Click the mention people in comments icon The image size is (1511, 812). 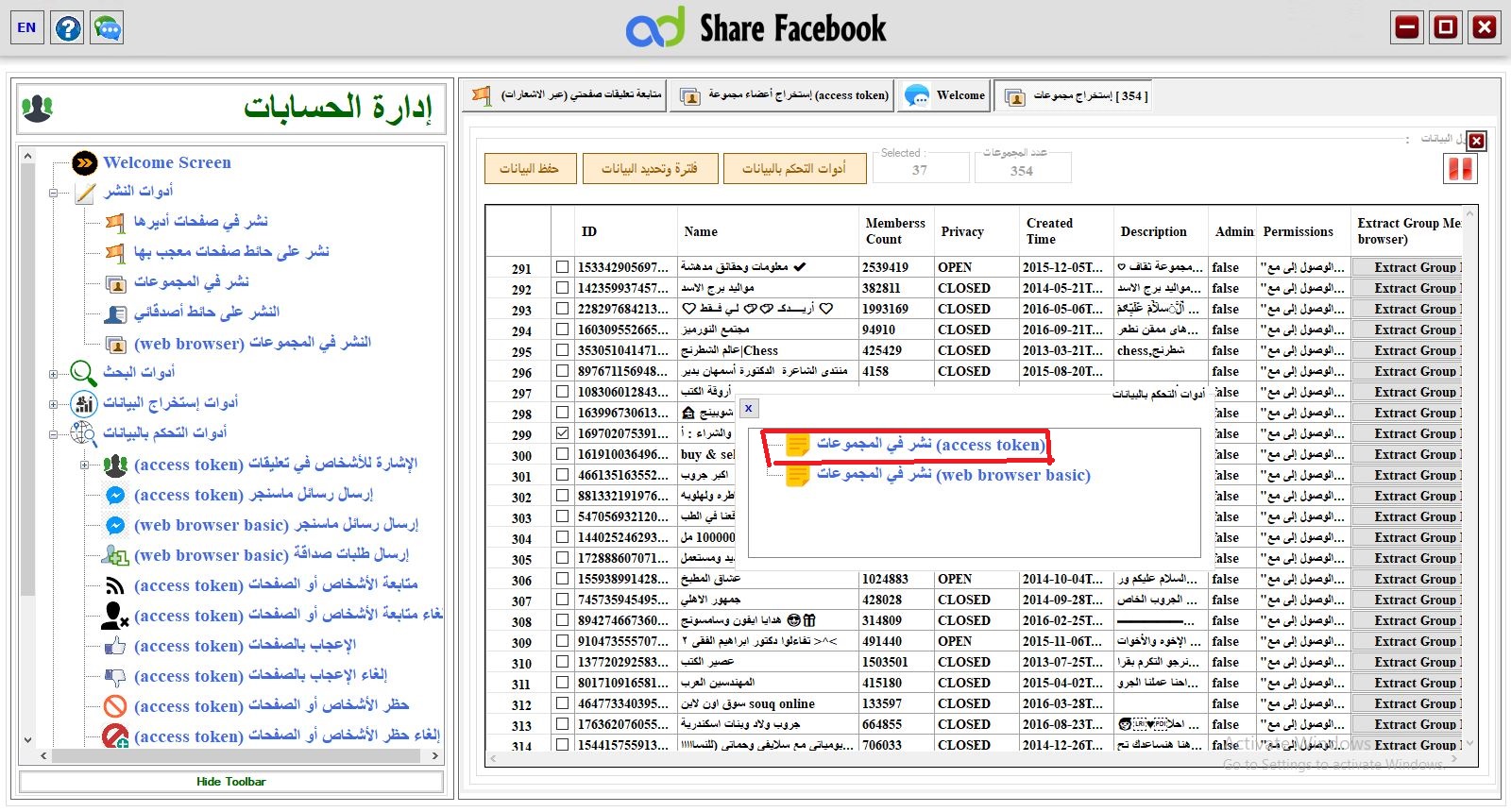point(115,465)
